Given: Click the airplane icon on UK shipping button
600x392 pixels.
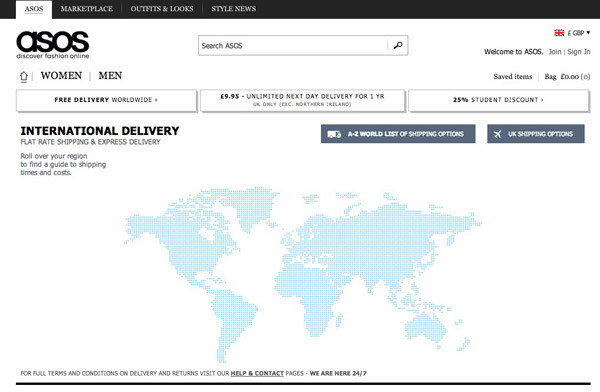Looking at the screenshot, I should click(497, 134).
